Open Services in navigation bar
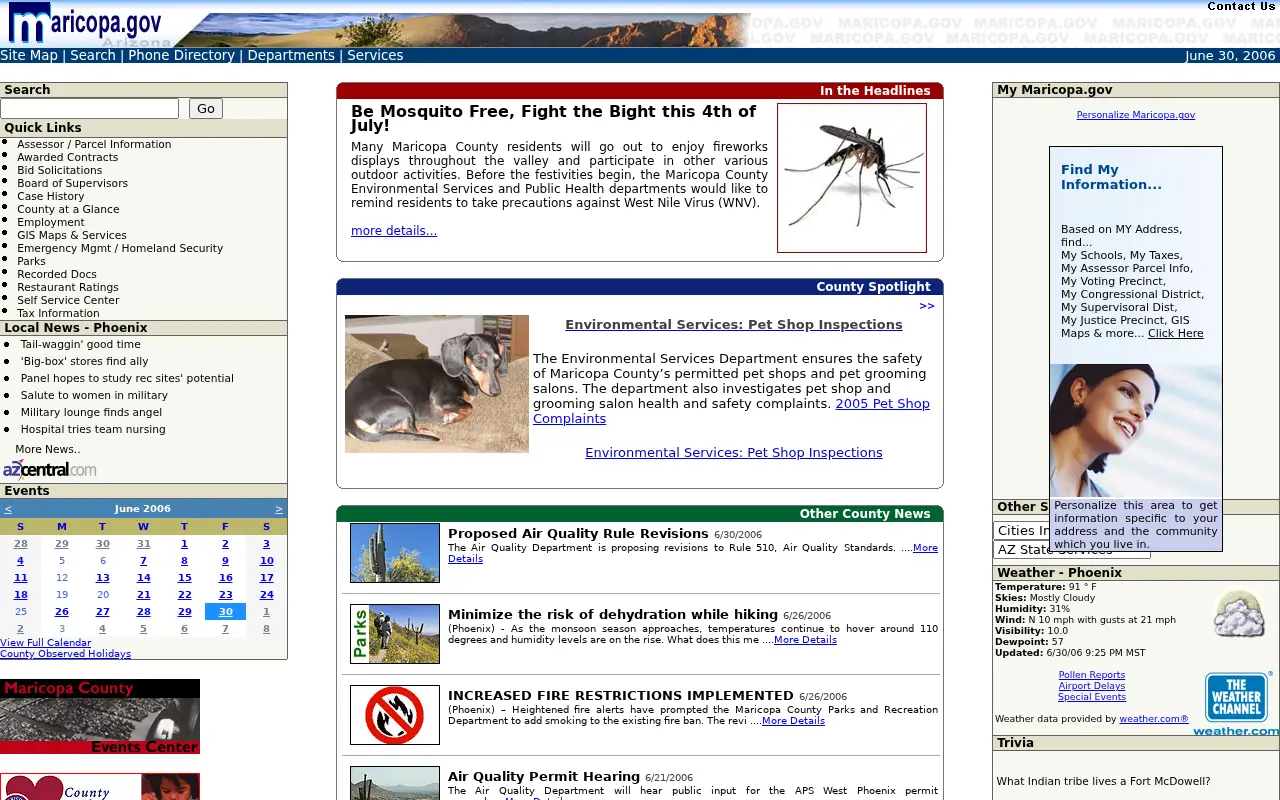The image size is (1280, 800). tap(375, 55)
